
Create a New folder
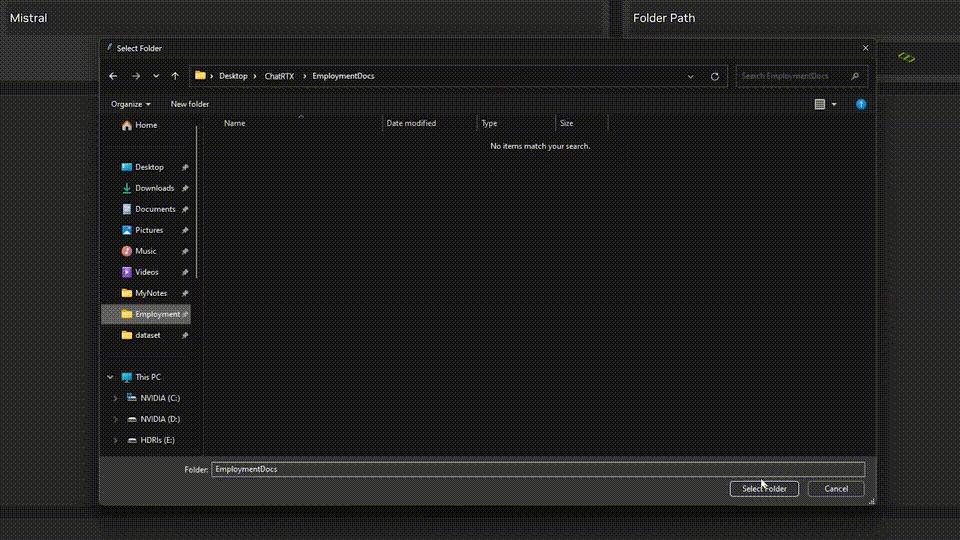190,104
